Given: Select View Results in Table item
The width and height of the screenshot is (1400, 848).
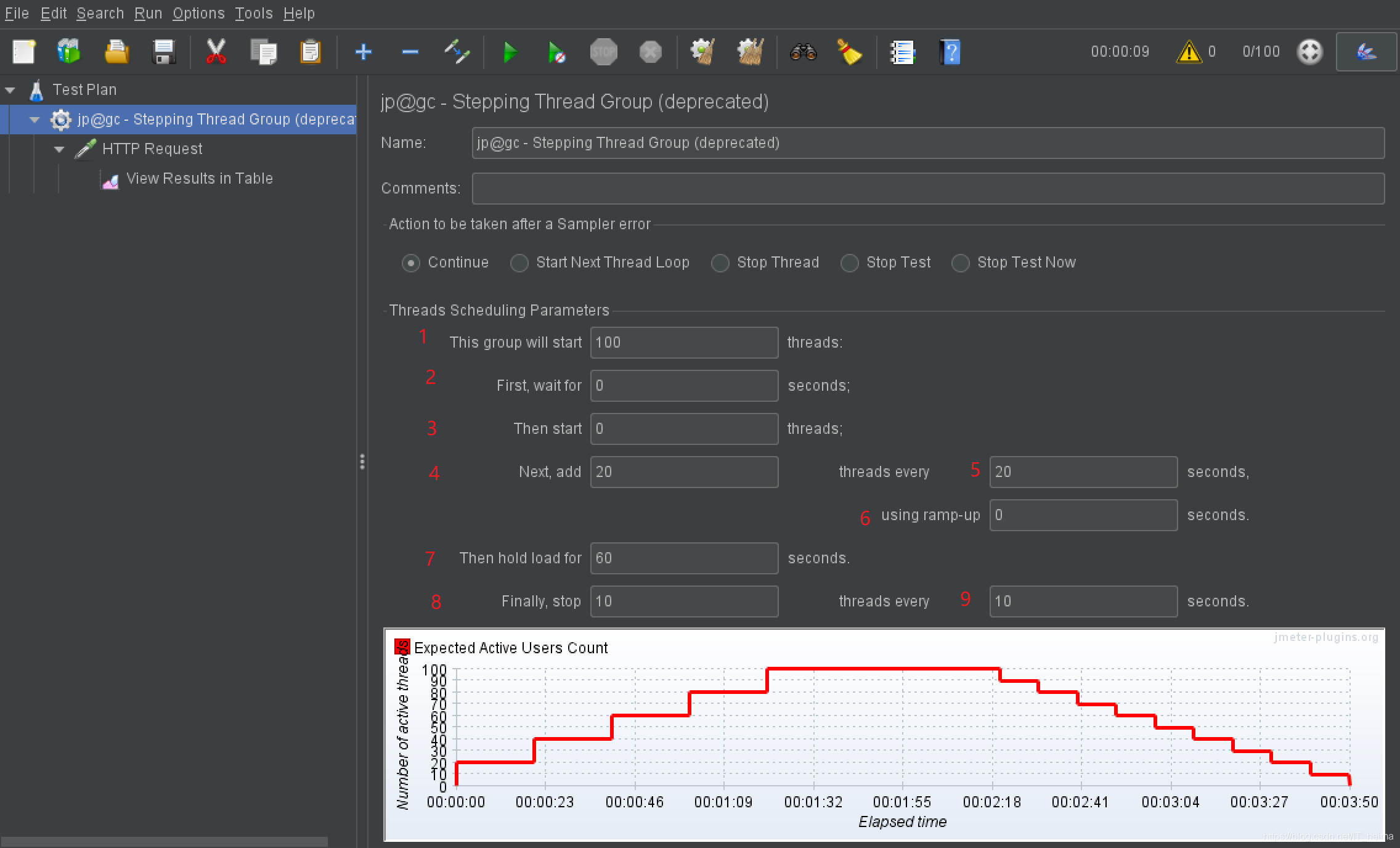Looking at the screenshot, I should pyautogui.click(x=198, y=179).
